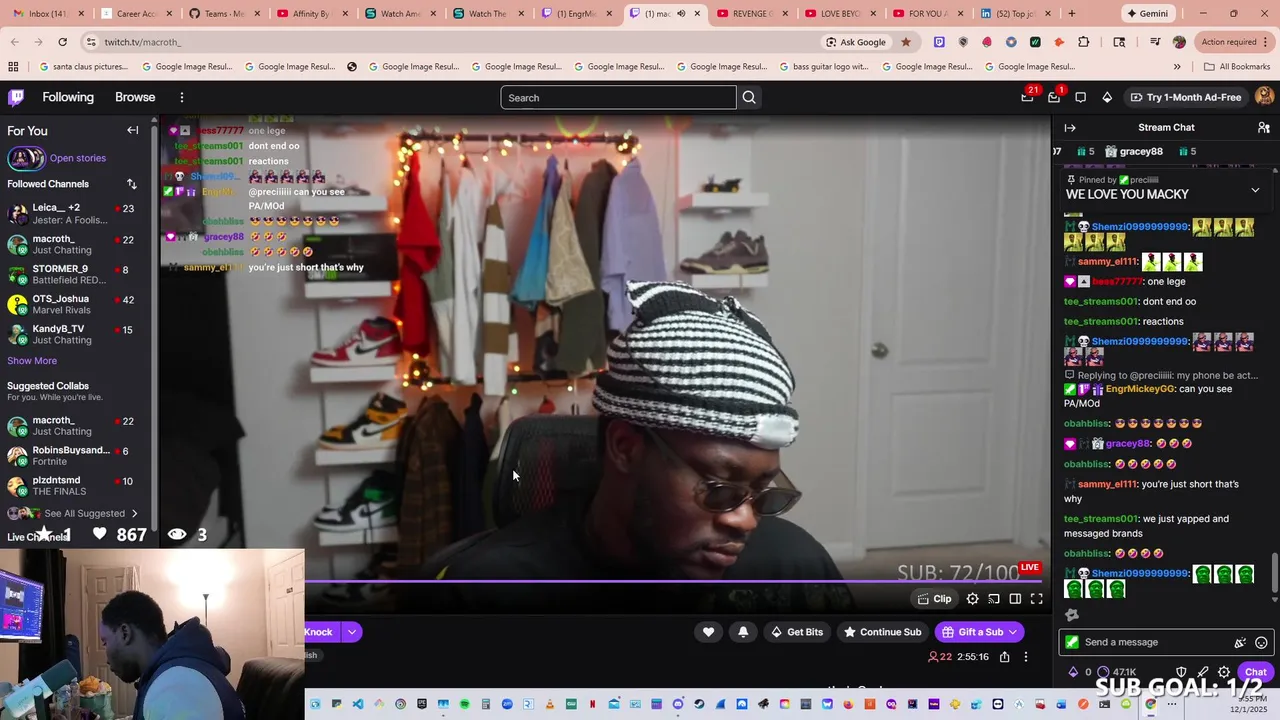
Task: Toggle the follow heart button
Action: click(x=708, y=632)
